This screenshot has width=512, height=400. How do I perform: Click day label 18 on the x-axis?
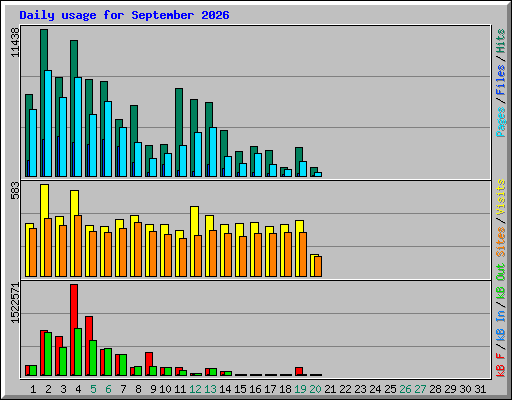click(285, 389)
